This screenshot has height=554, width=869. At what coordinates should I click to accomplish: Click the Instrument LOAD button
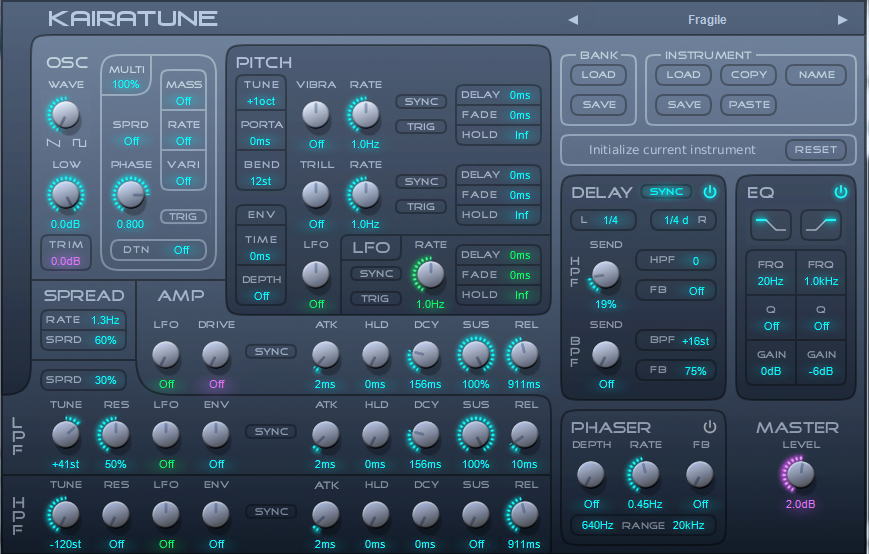point(683,75)
